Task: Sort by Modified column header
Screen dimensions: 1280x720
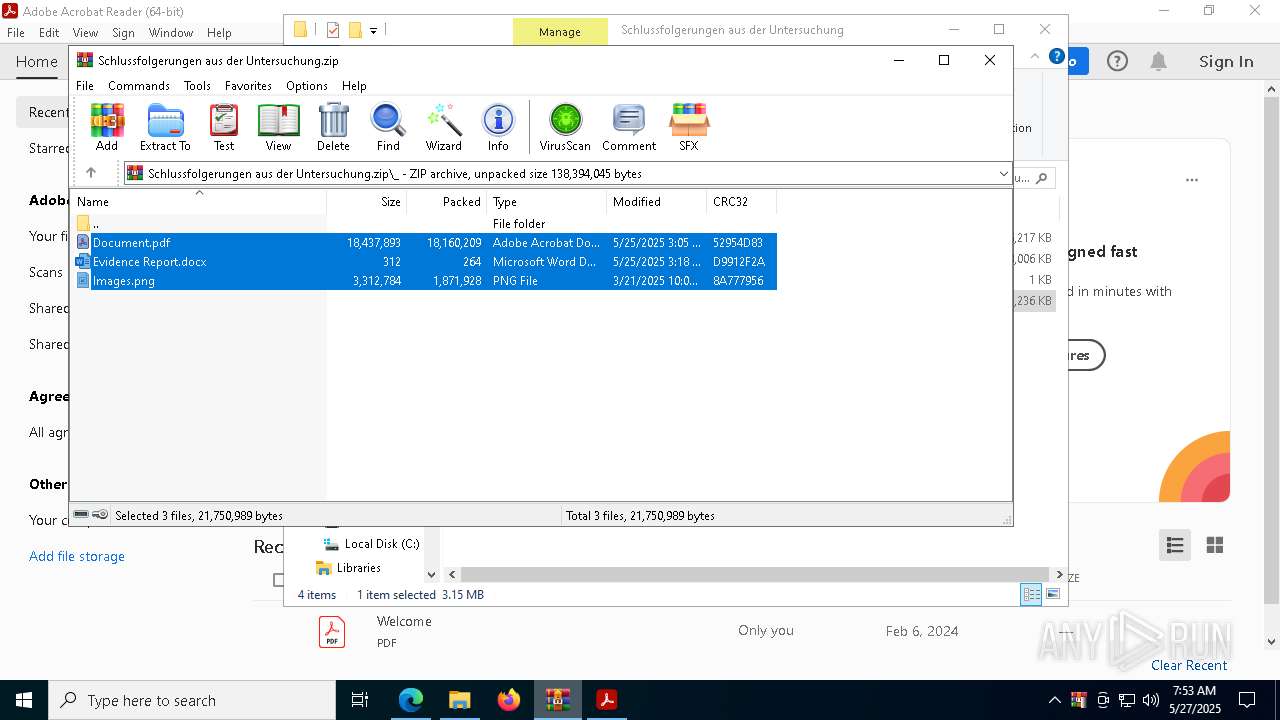Action: pyautogui.click(x=656, y=202)
